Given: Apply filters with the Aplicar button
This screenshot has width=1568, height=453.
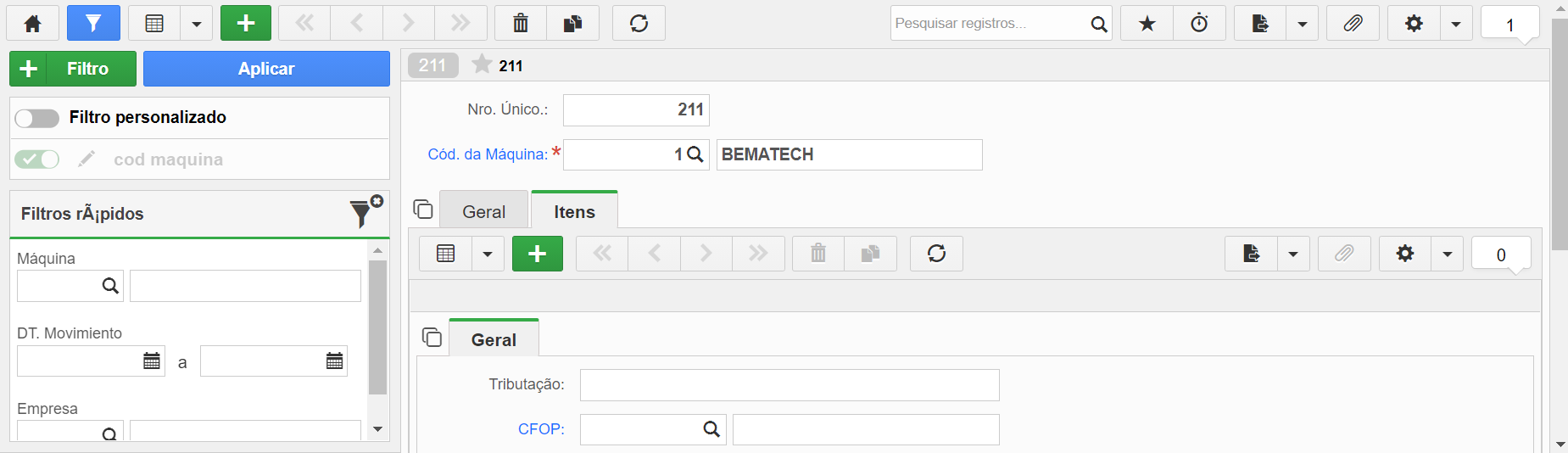Looking at the screenshot, I should pyautogui.click(x=266, y=69).
